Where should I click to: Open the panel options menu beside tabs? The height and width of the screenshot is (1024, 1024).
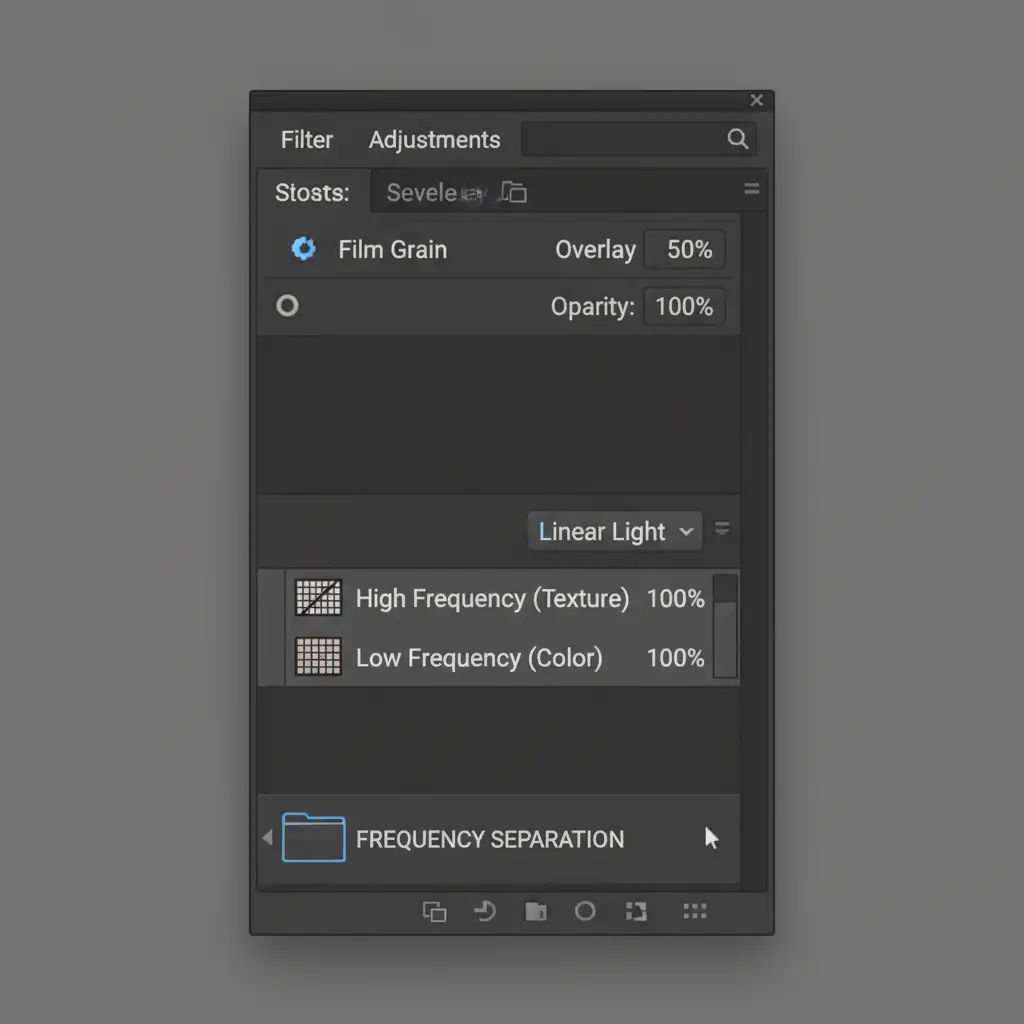[752, 190]
